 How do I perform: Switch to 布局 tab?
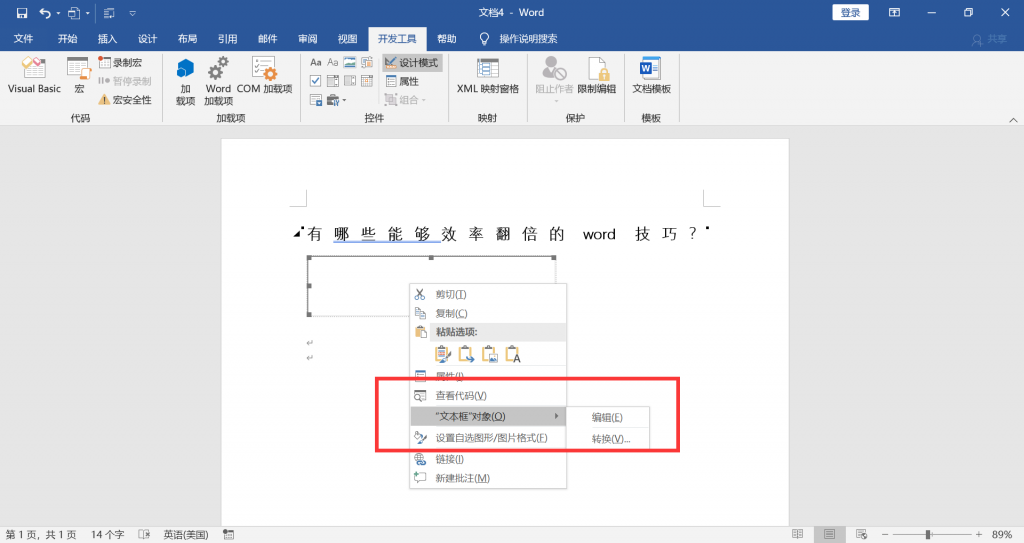(187, 39)
